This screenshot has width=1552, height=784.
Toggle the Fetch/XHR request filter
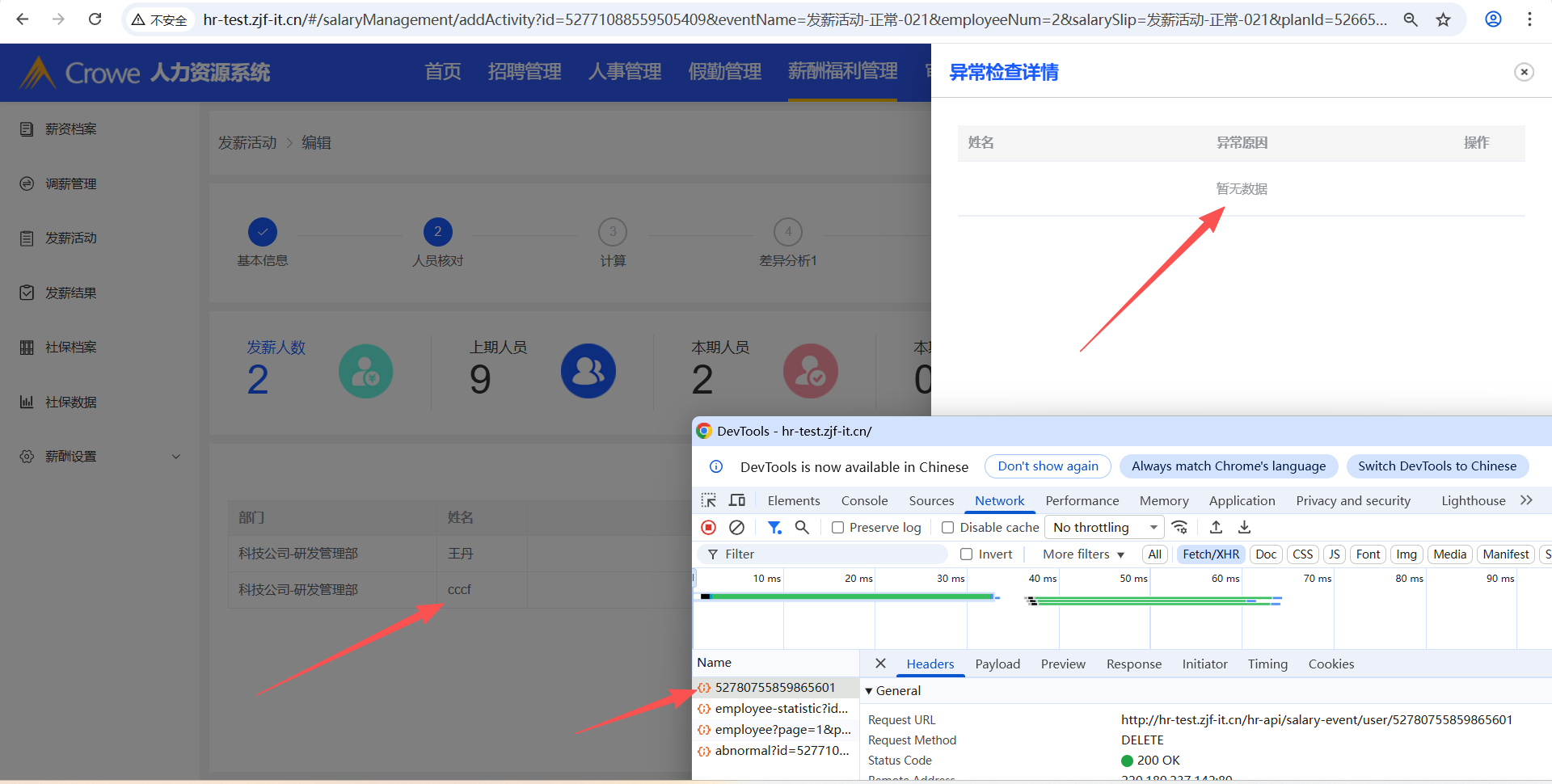pyautogui.click(x=1211, y=554)
